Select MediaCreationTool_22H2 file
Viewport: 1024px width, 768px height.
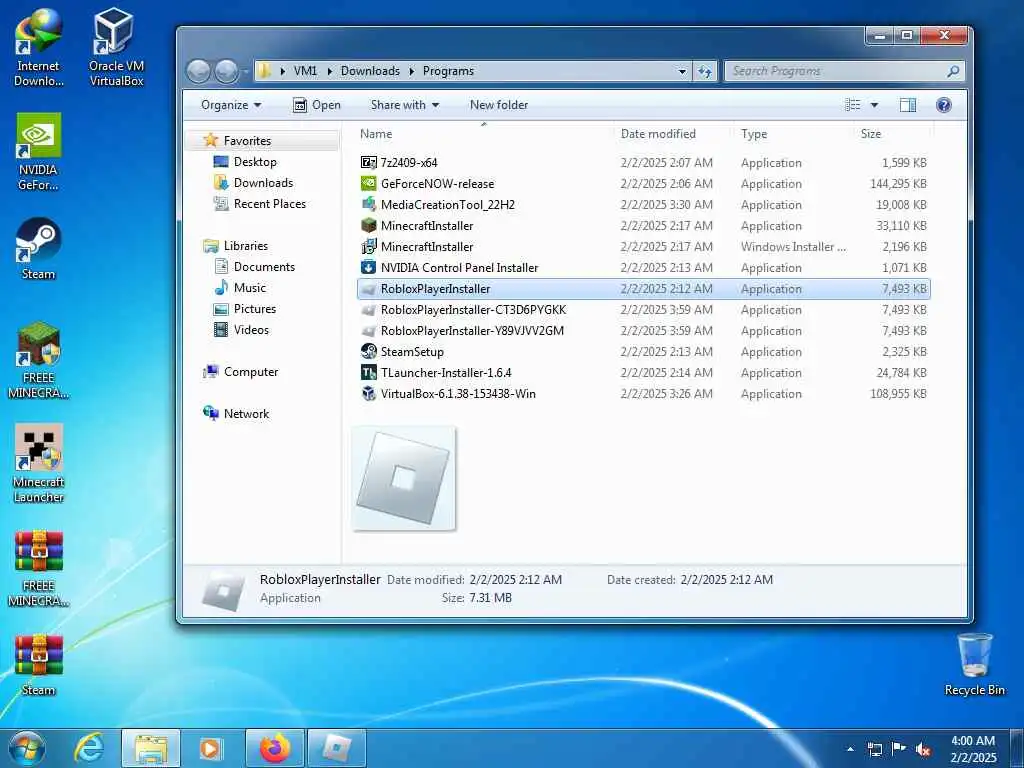(x=643, y=204)
